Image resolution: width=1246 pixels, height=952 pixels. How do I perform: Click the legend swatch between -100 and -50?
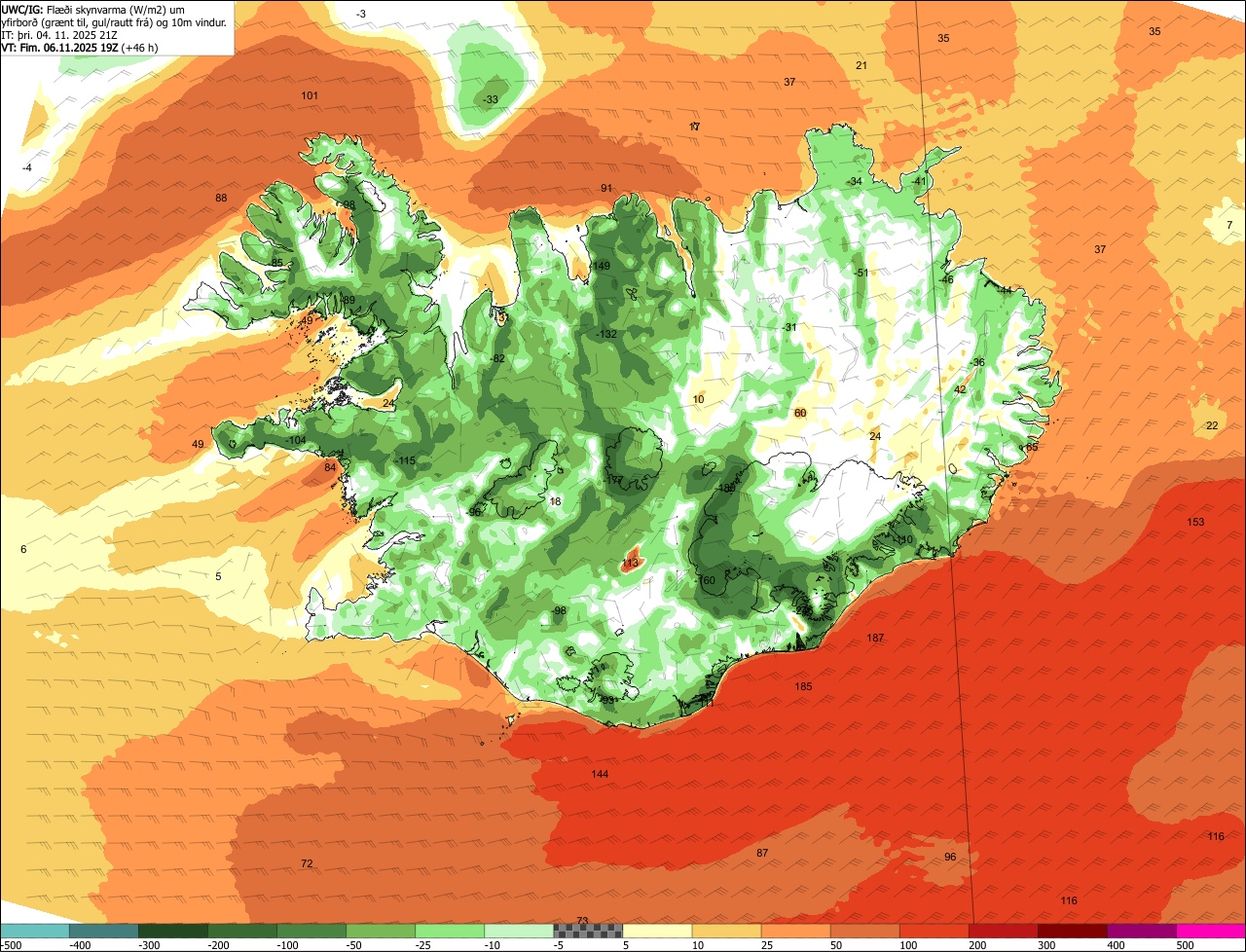click(311, 931)
